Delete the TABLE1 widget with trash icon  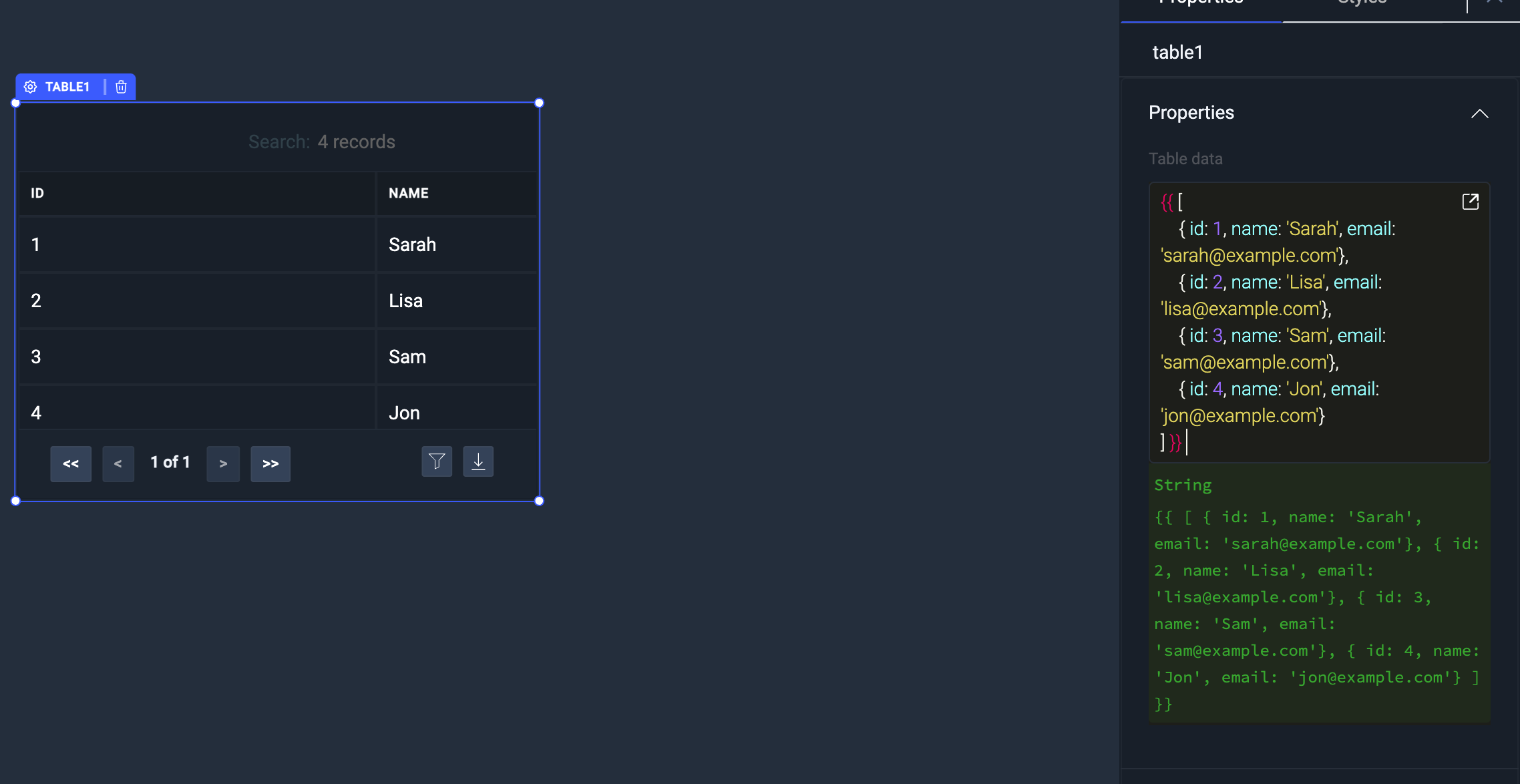pos(121,86)
